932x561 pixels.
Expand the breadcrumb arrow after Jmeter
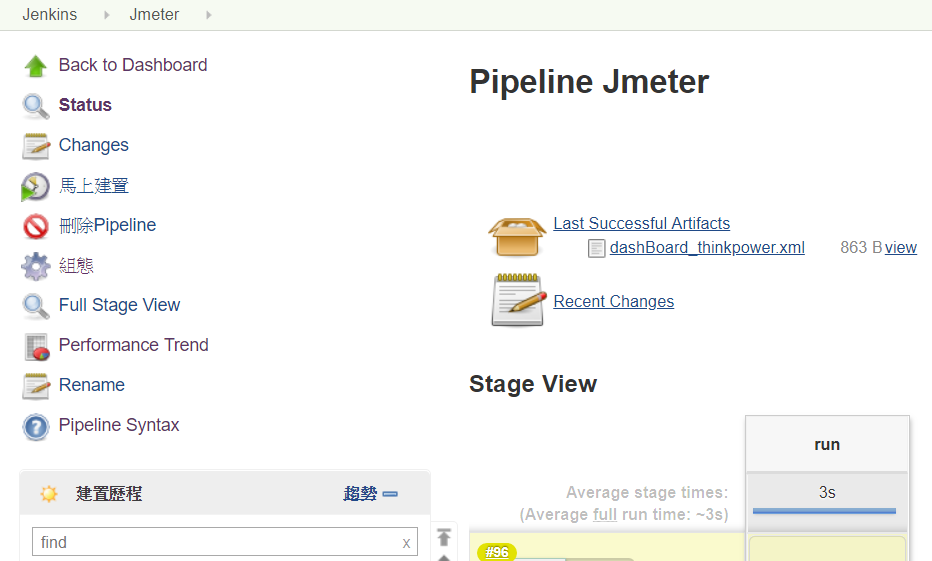(209, 15)
